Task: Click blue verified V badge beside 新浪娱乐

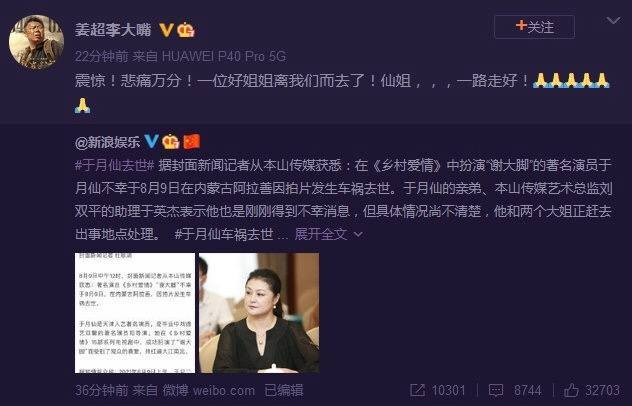Action: click(x=151, y=141)
